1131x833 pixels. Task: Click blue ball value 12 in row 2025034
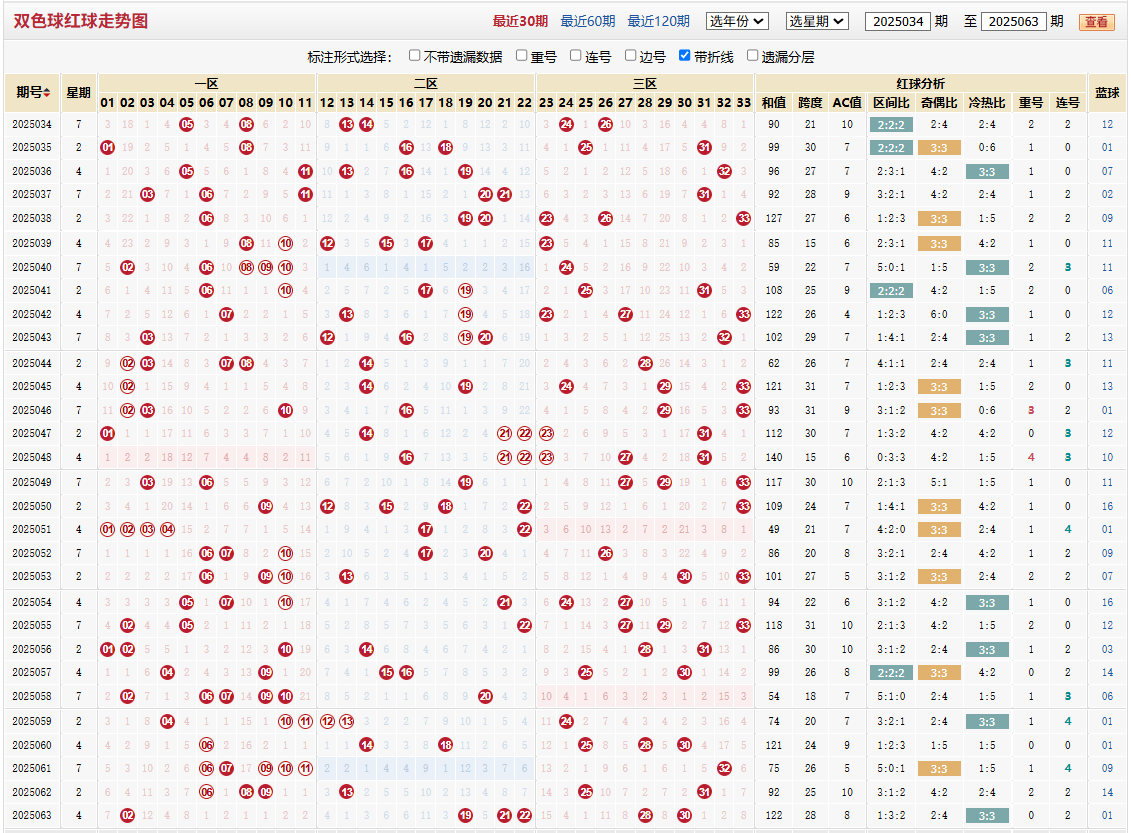[x=1107, y=124]
